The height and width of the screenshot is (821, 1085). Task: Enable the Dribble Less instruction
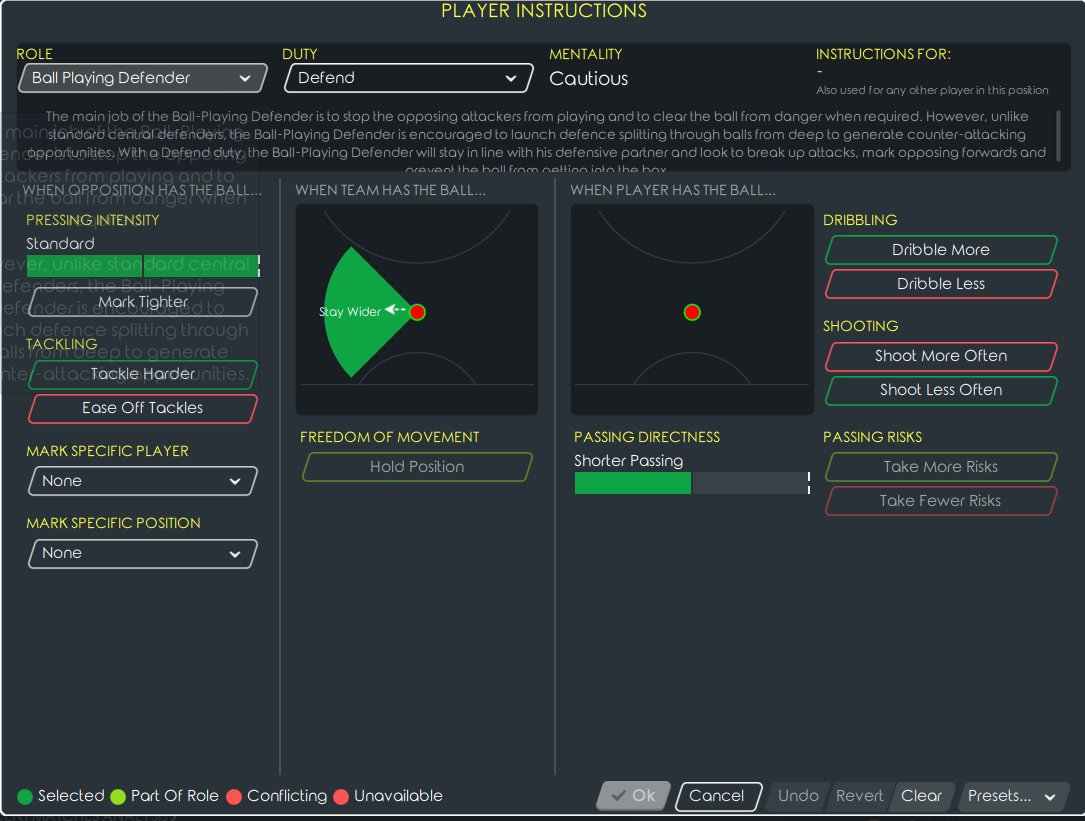click(x=941, y=284)
